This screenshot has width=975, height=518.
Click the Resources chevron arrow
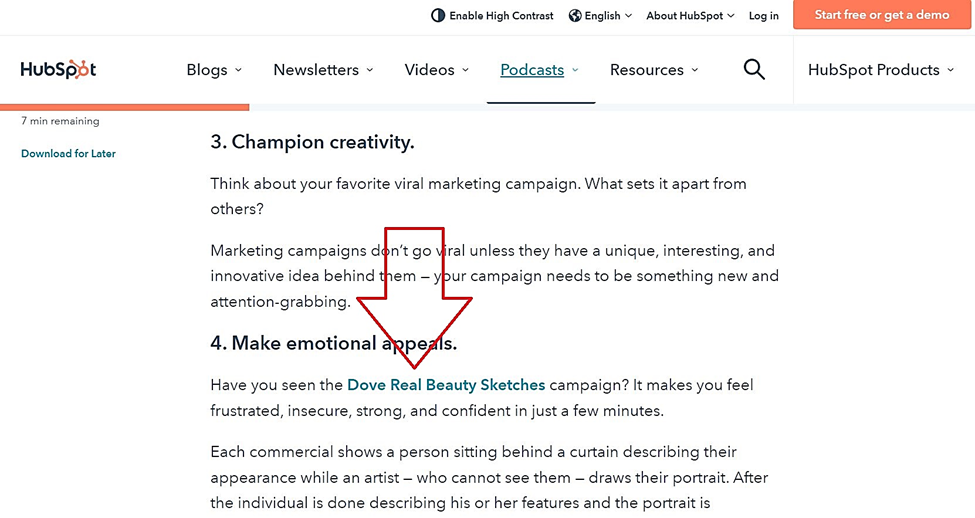pyautogui.click(x=695, y=70)
